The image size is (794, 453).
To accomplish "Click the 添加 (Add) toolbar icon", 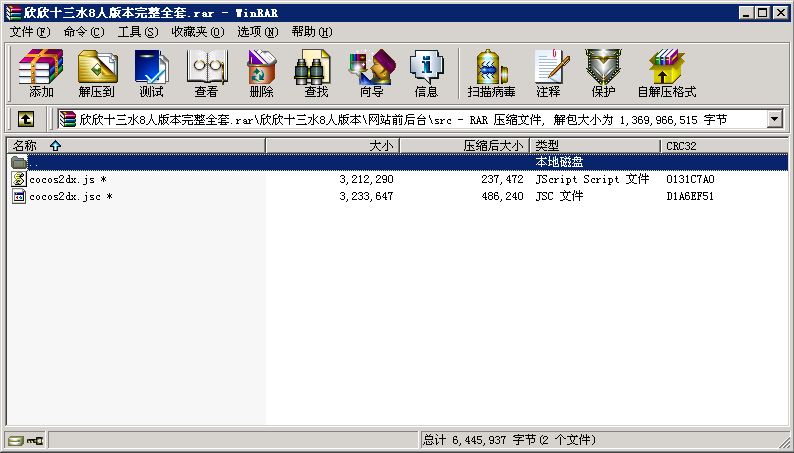I will [x=41, y=73].
